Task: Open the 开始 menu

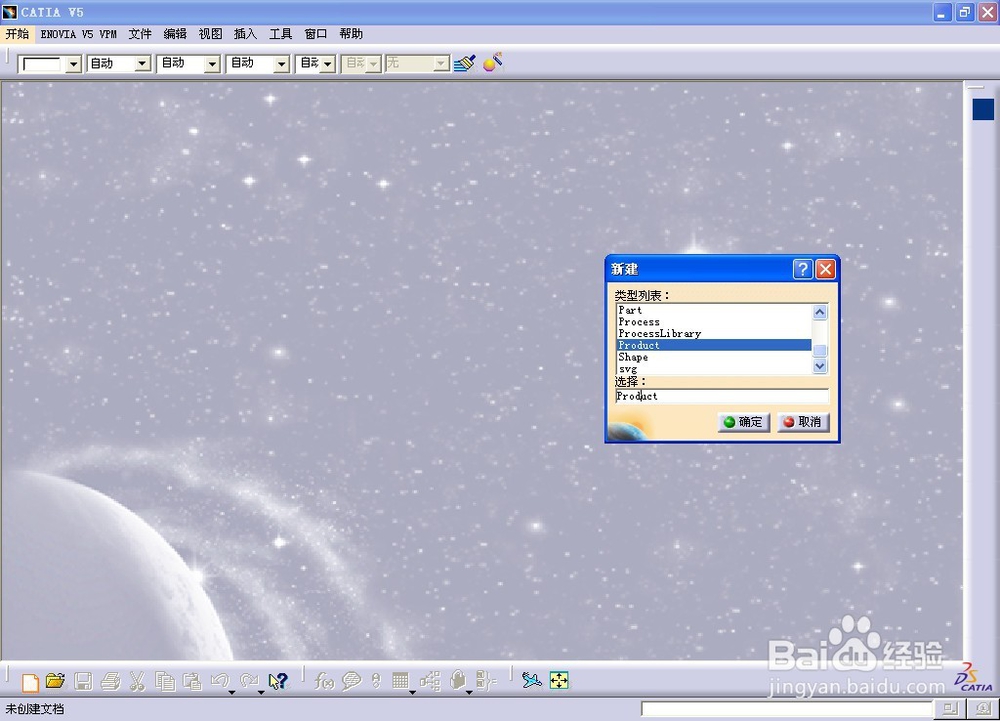Action: click(17, 34)
